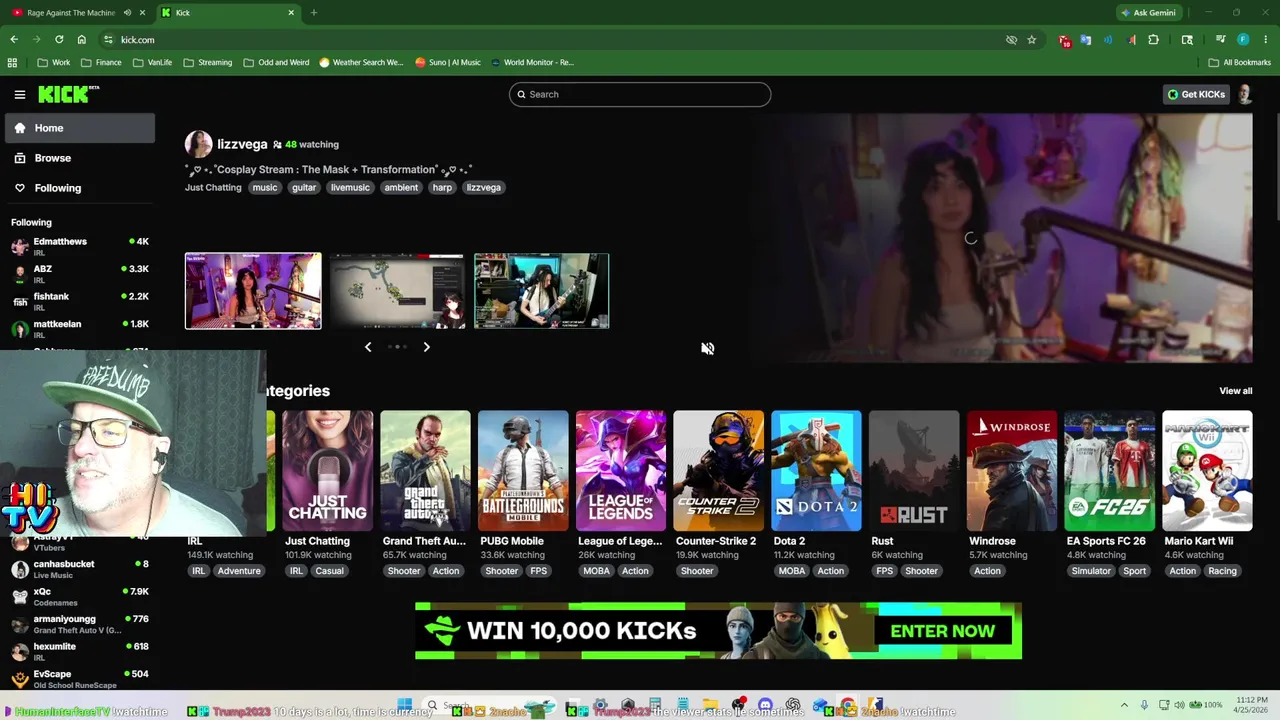Open EvScape channel in Following list
Screen dimensions: 1280x720
click(80, 679)
